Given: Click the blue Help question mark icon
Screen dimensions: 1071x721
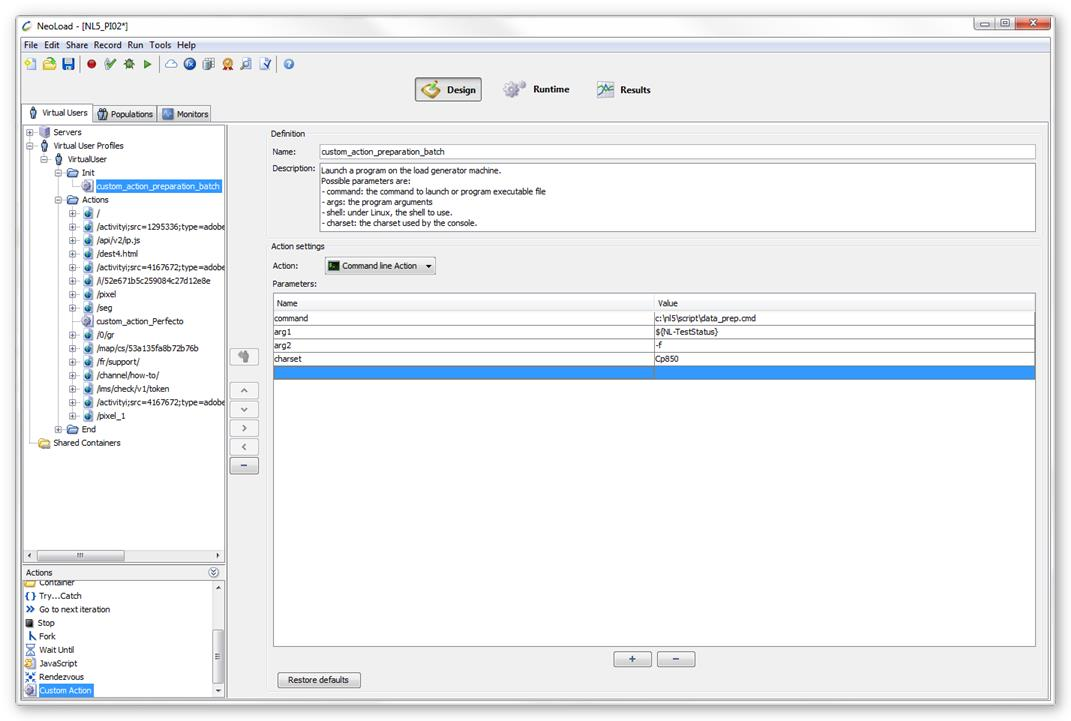Looking at the screenshot, I should click(x=288, y=64).
